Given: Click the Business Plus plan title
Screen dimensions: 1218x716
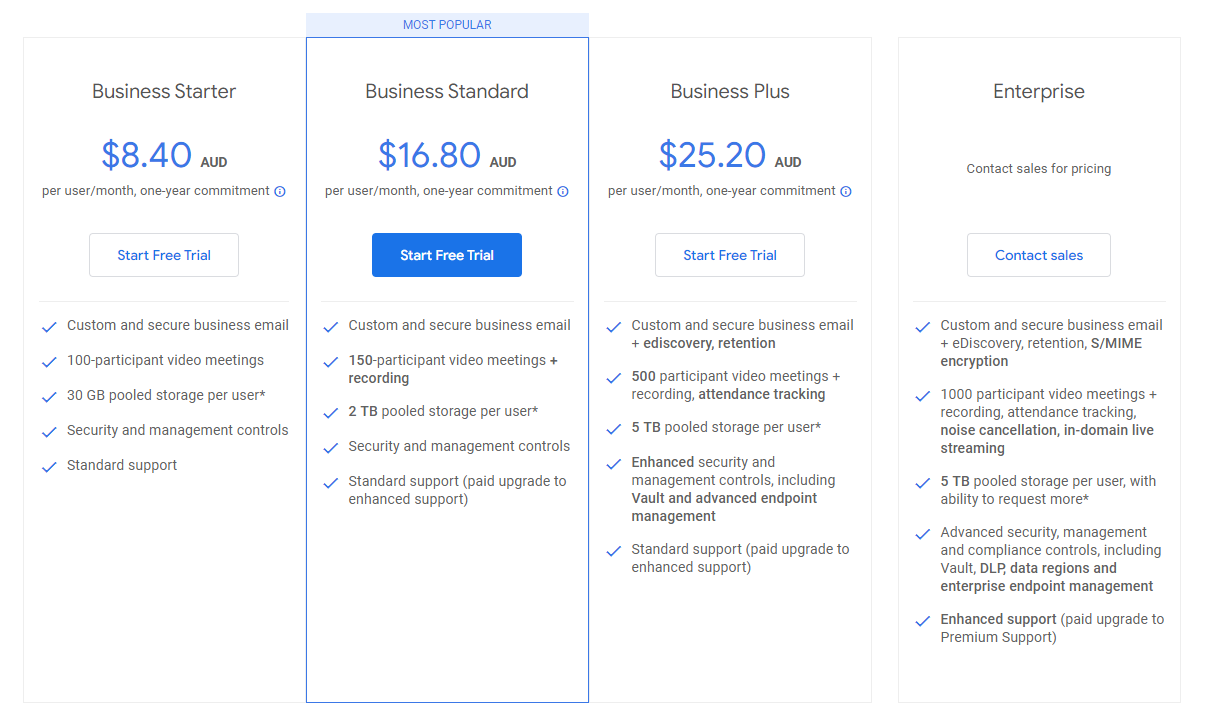Looking at the screenshot, I should tap(730, 92).
